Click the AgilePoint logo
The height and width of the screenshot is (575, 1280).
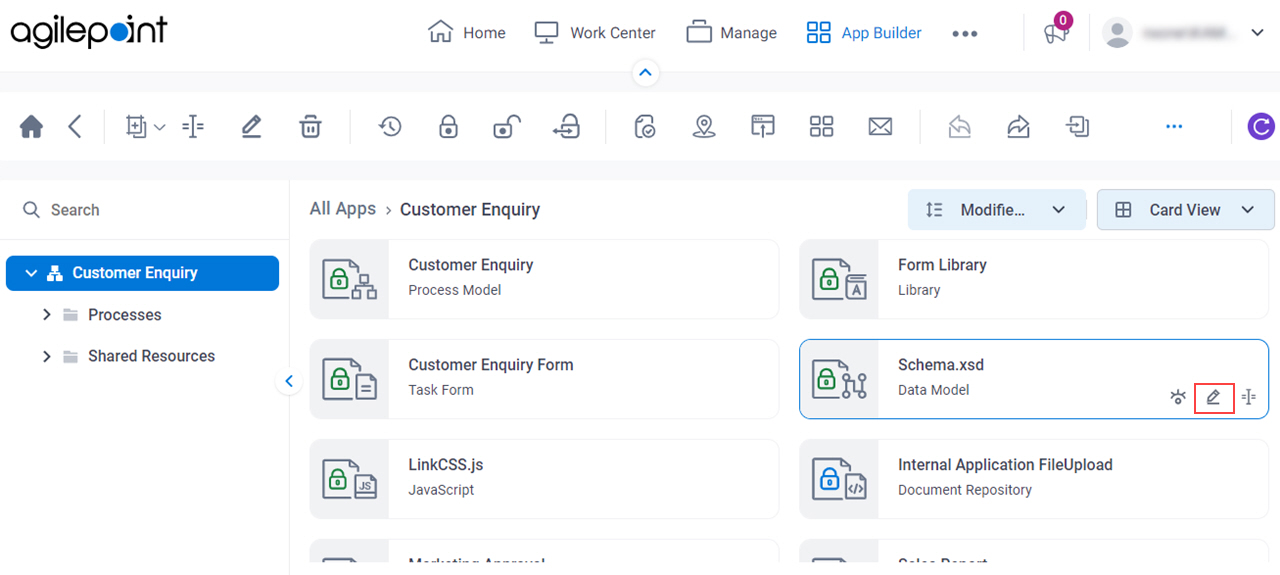[89, 32]
